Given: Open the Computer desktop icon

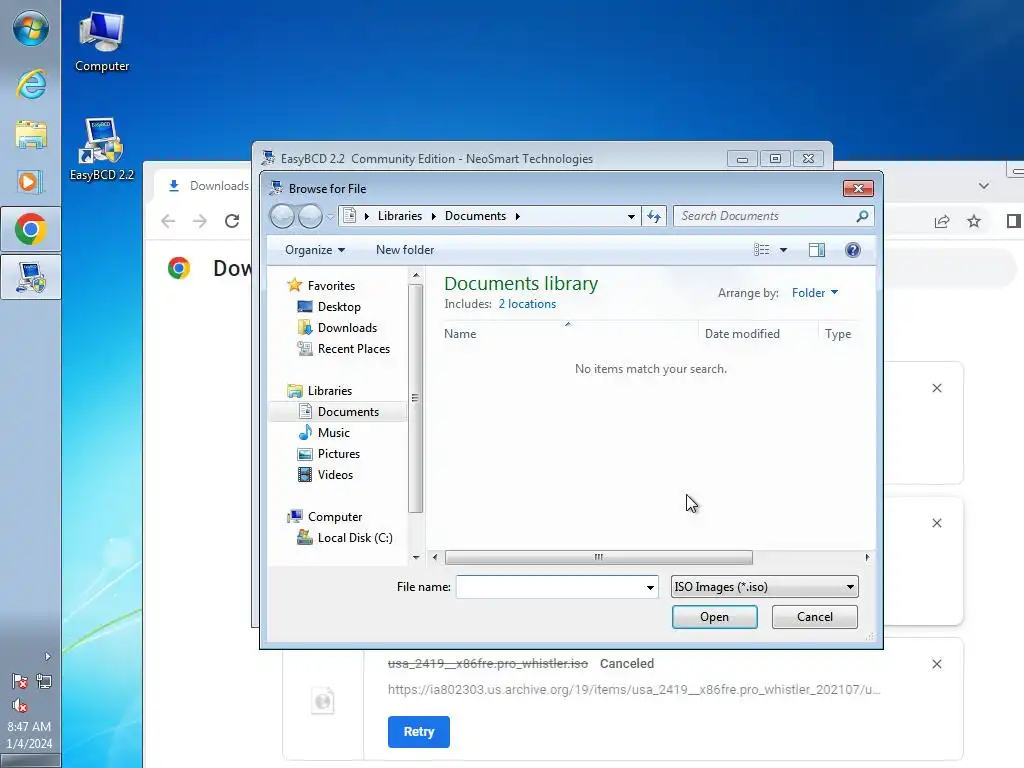Looking at the screenshot, I should (102, 41).
